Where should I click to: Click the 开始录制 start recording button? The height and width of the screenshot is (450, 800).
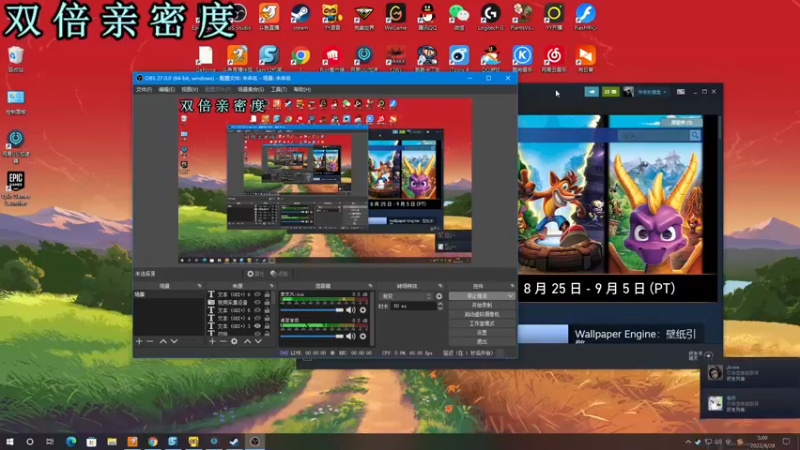click(x=482, y=305)
